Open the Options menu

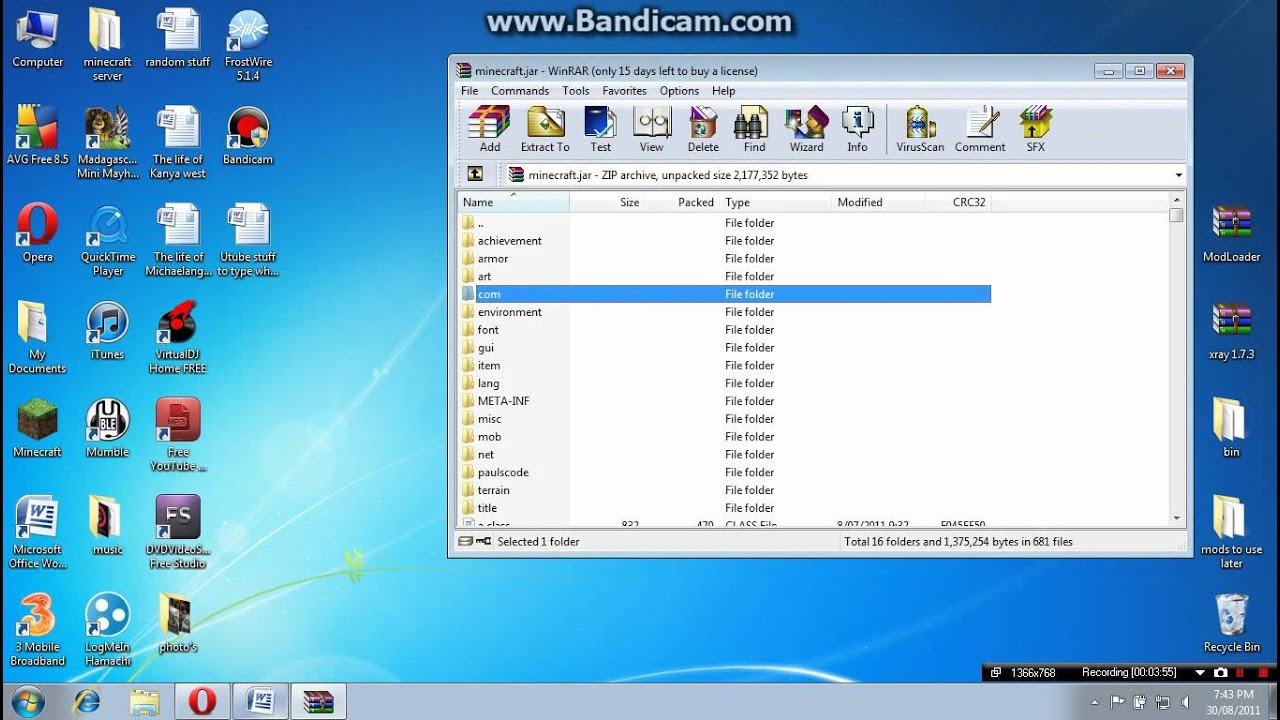[679, 91]
